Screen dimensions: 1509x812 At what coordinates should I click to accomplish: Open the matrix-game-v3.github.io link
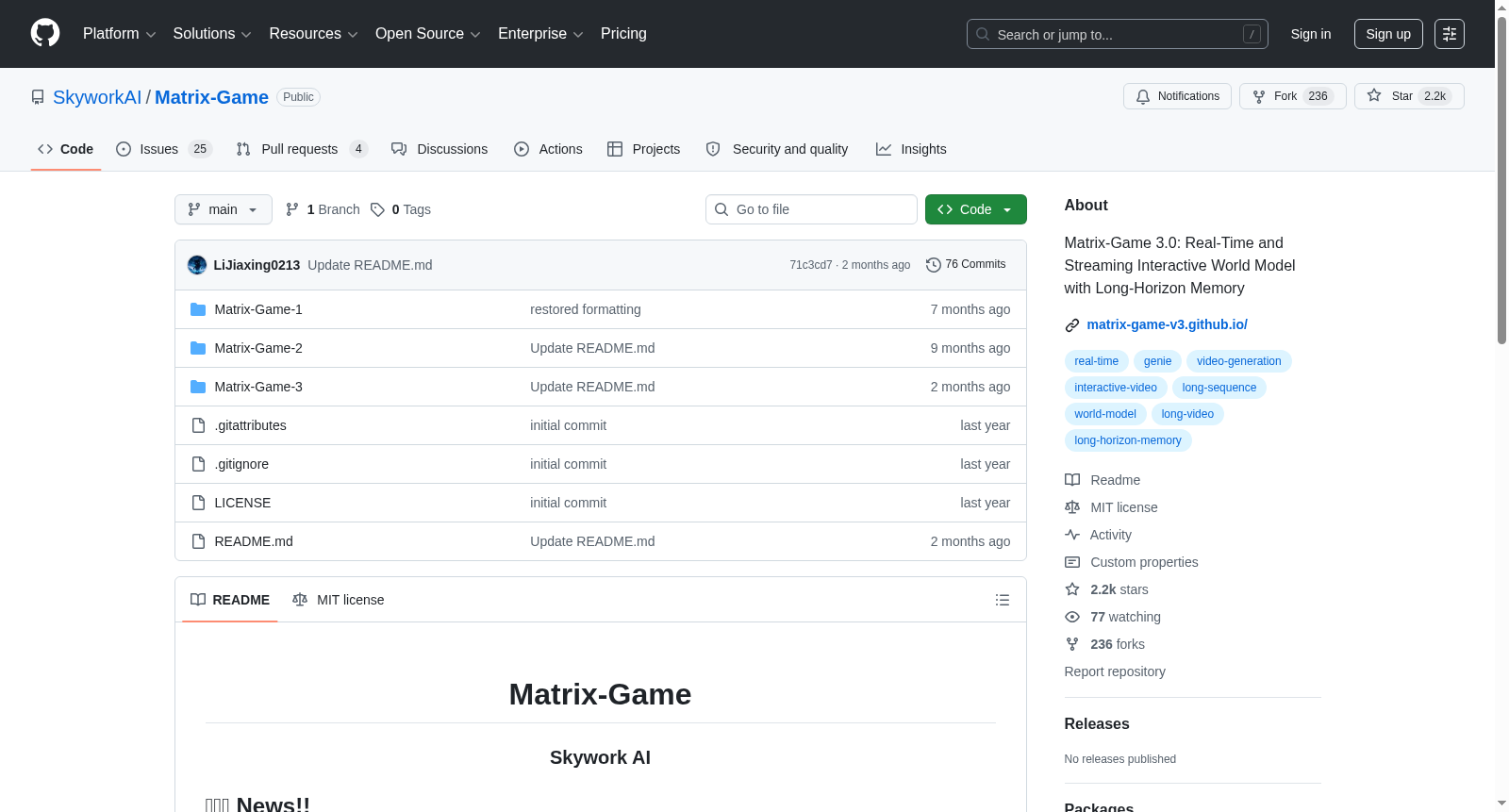point(1168,324)
